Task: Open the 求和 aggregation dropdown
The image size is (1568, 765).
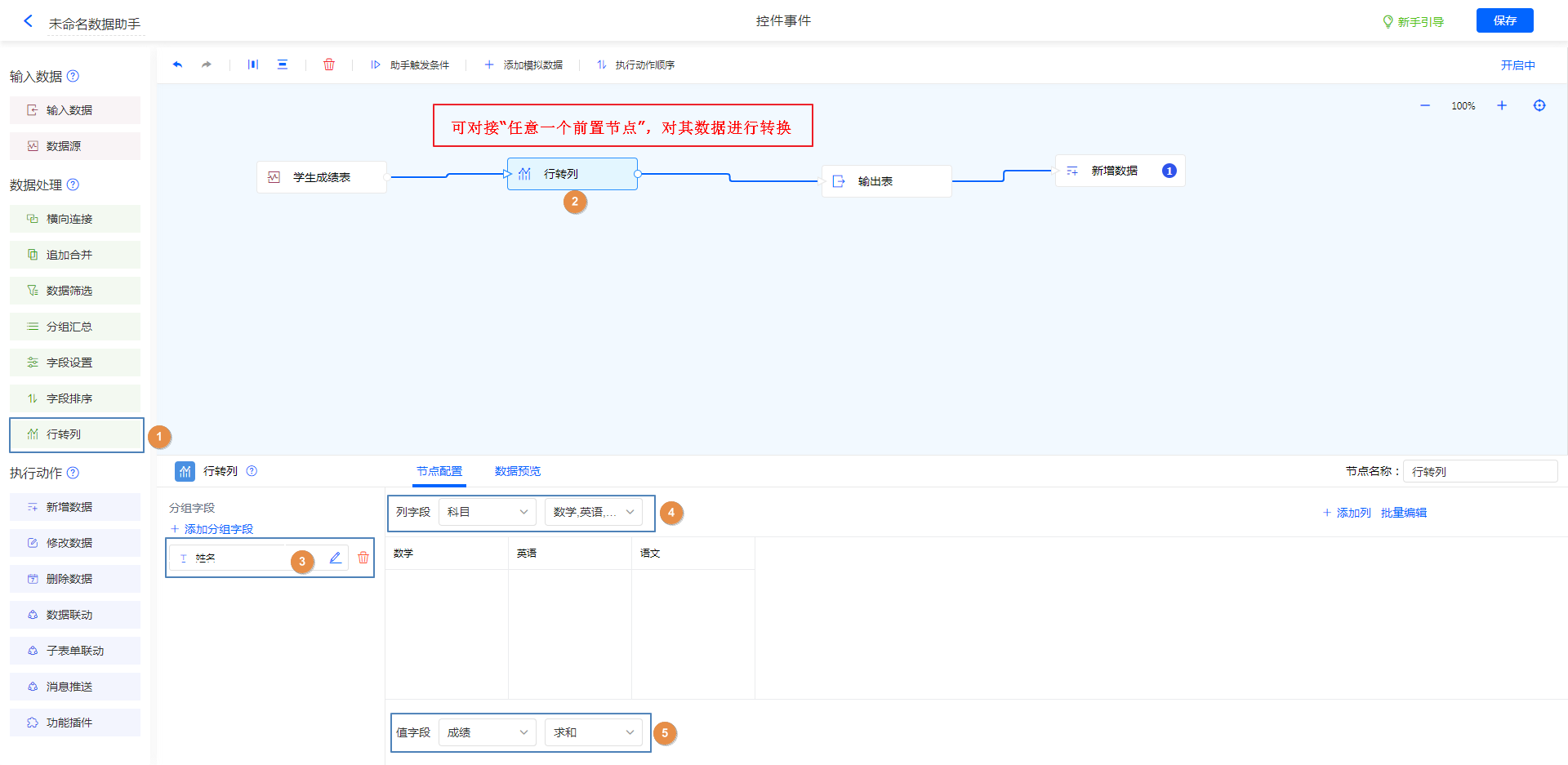Action: 593,732
